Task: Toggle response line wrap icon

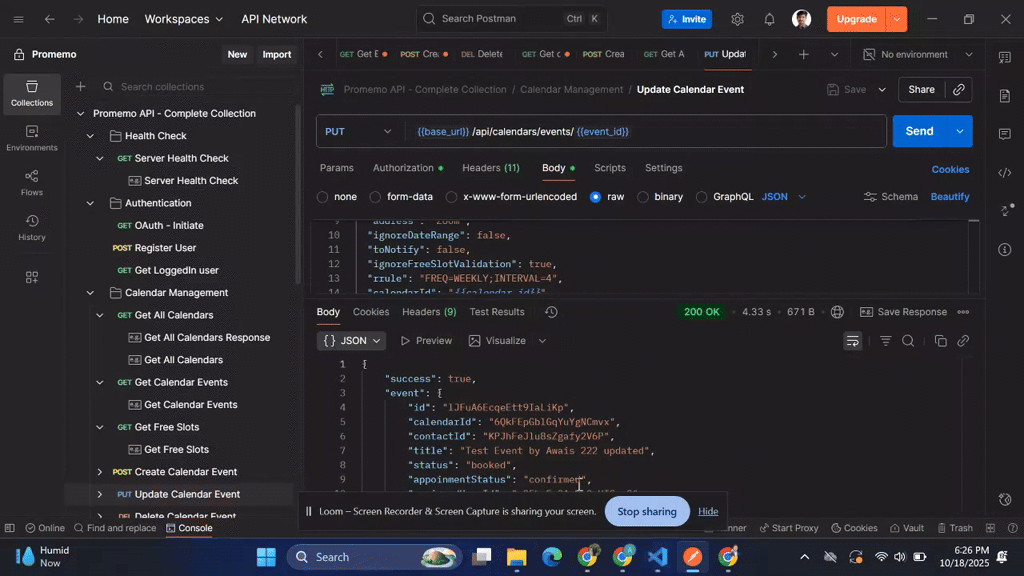Action: [852, 341]
